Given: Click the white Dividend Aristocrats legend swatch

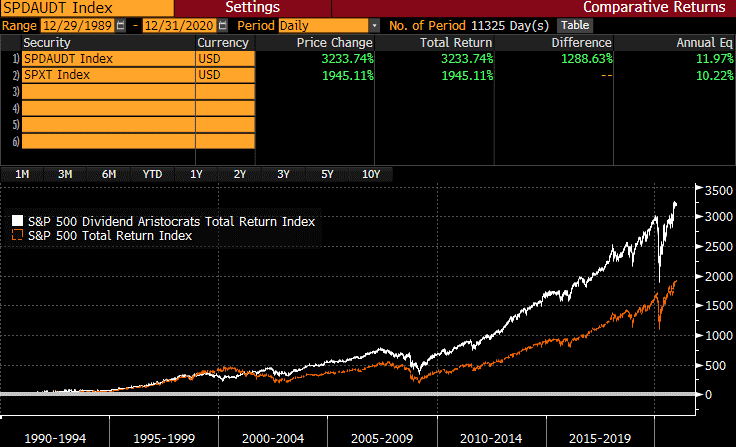Looking at the screenshot, I should click(17, 221).
